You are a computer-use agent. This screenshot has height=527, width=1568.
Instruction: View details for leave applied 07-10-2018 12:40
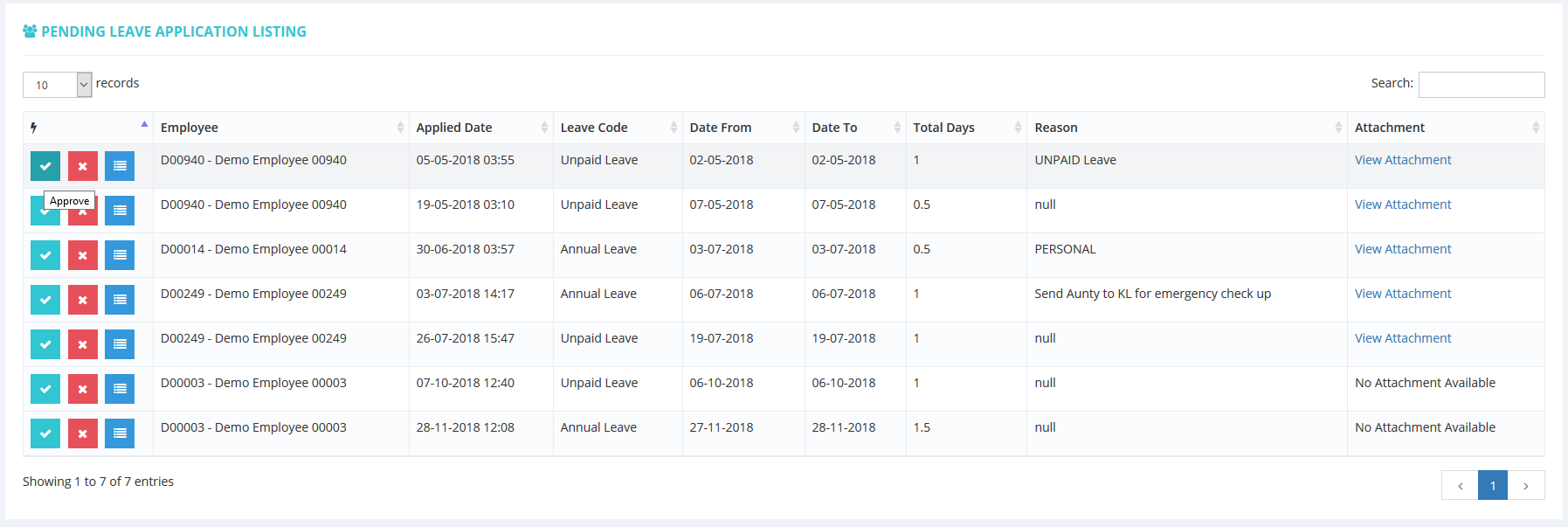coord(120,389)
